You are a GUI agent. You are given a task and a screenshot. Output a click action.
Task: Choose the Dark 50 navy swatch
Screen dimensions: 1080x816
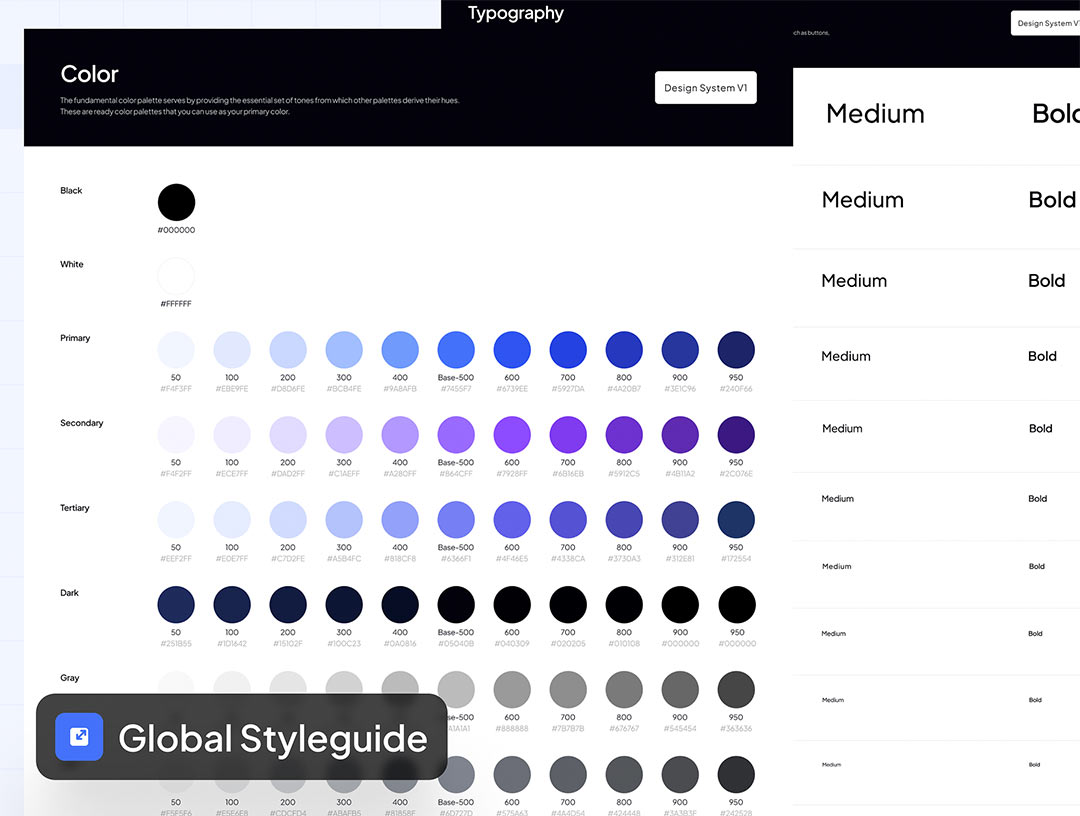[176, 605]
